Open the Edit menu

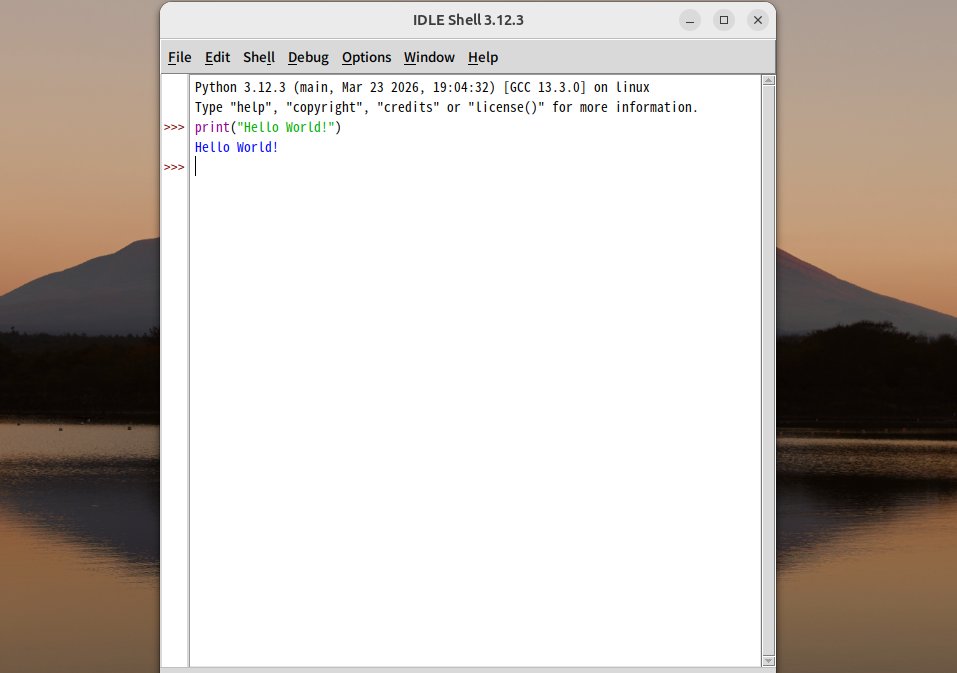tap(217, 57)
